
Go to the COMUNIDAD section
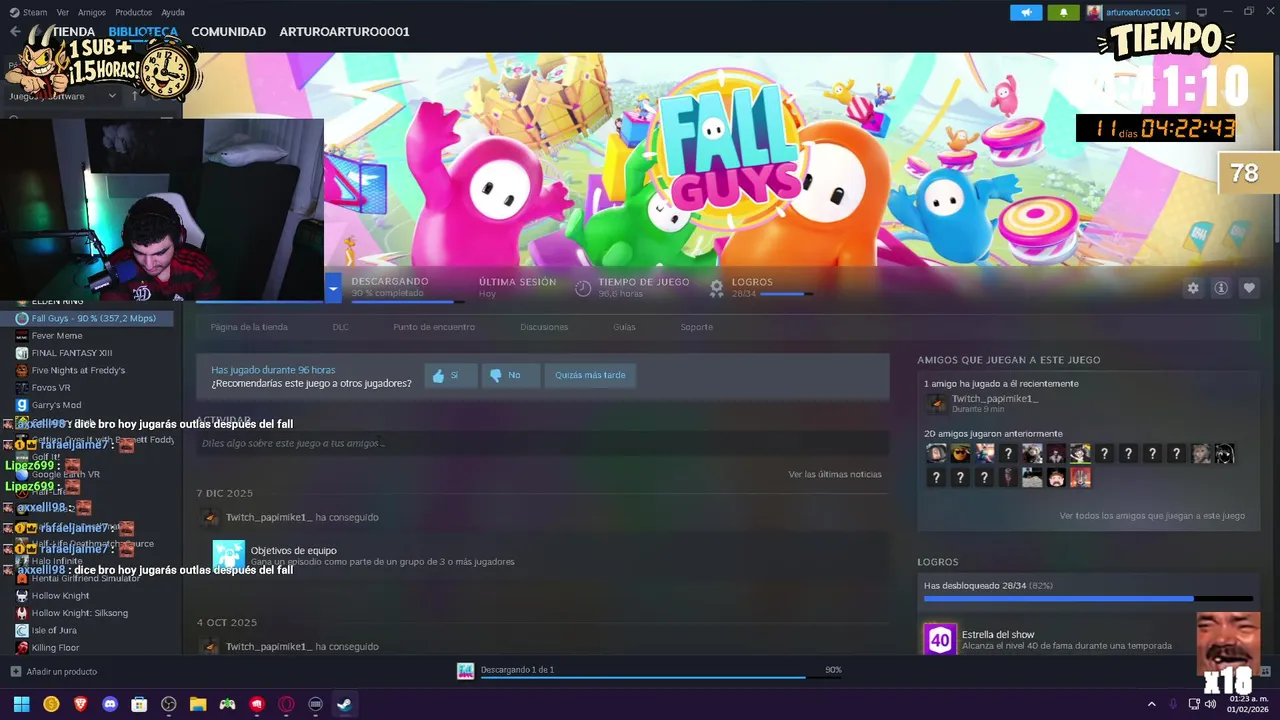(229, 31)
